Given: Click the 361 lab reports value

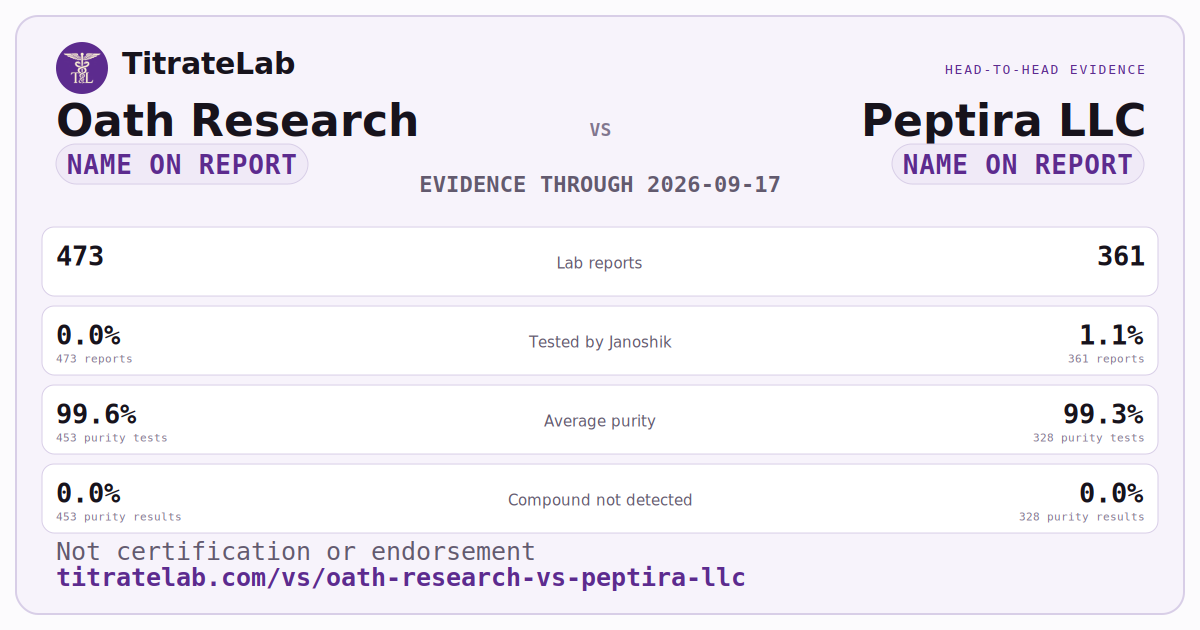Looking at the screenshot, I should point(1121,256).
